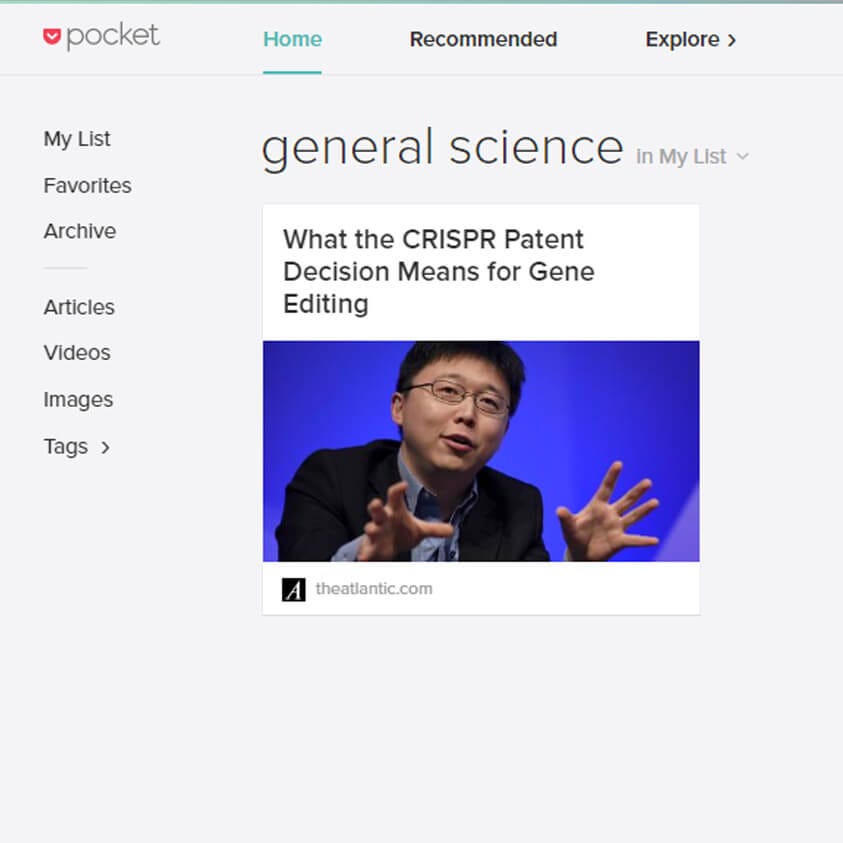Screen dimensions: 843x843
Task: Click the dropdown arrow after 'in My List'
Action: (742, 156)
